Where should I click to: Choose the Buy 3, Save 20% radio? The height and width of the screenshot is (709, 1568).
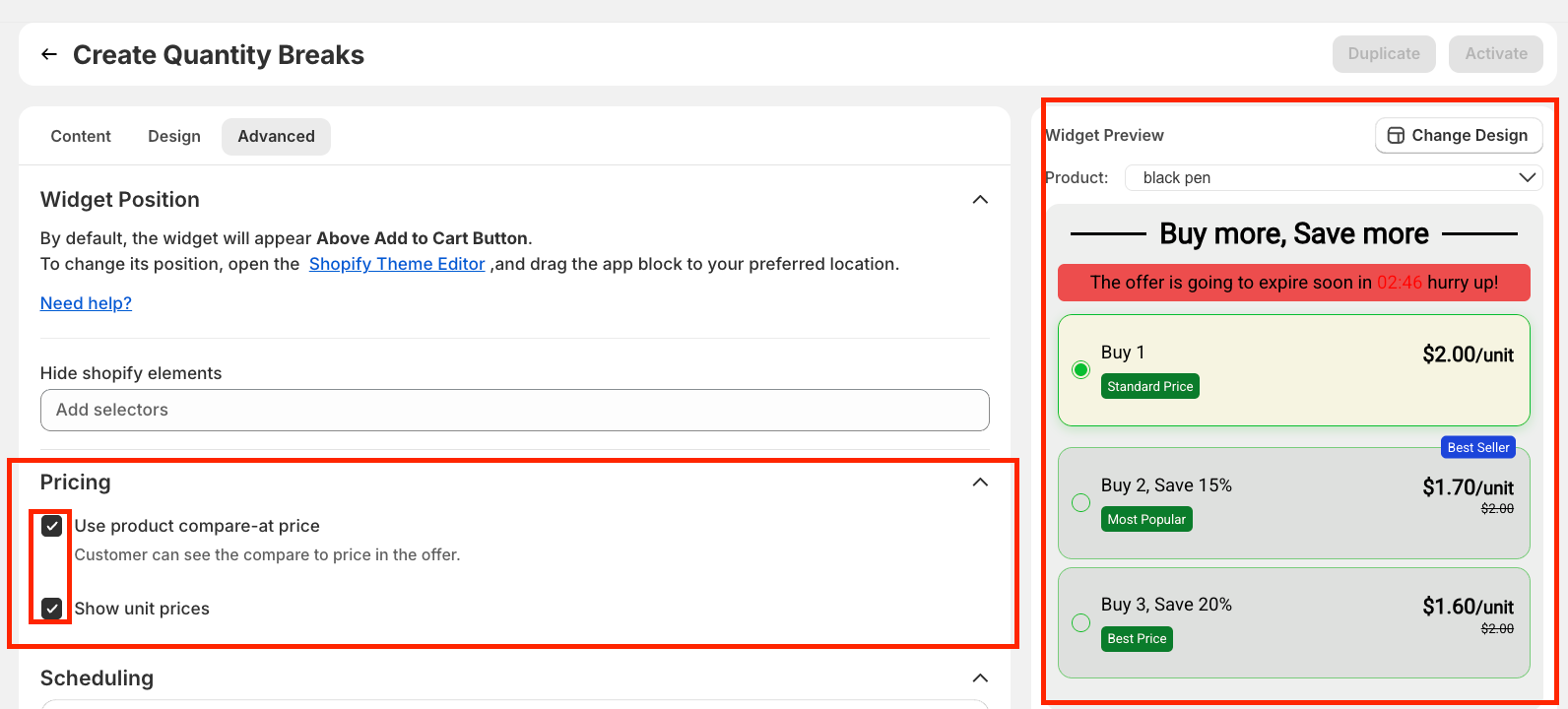point(1080,623)
